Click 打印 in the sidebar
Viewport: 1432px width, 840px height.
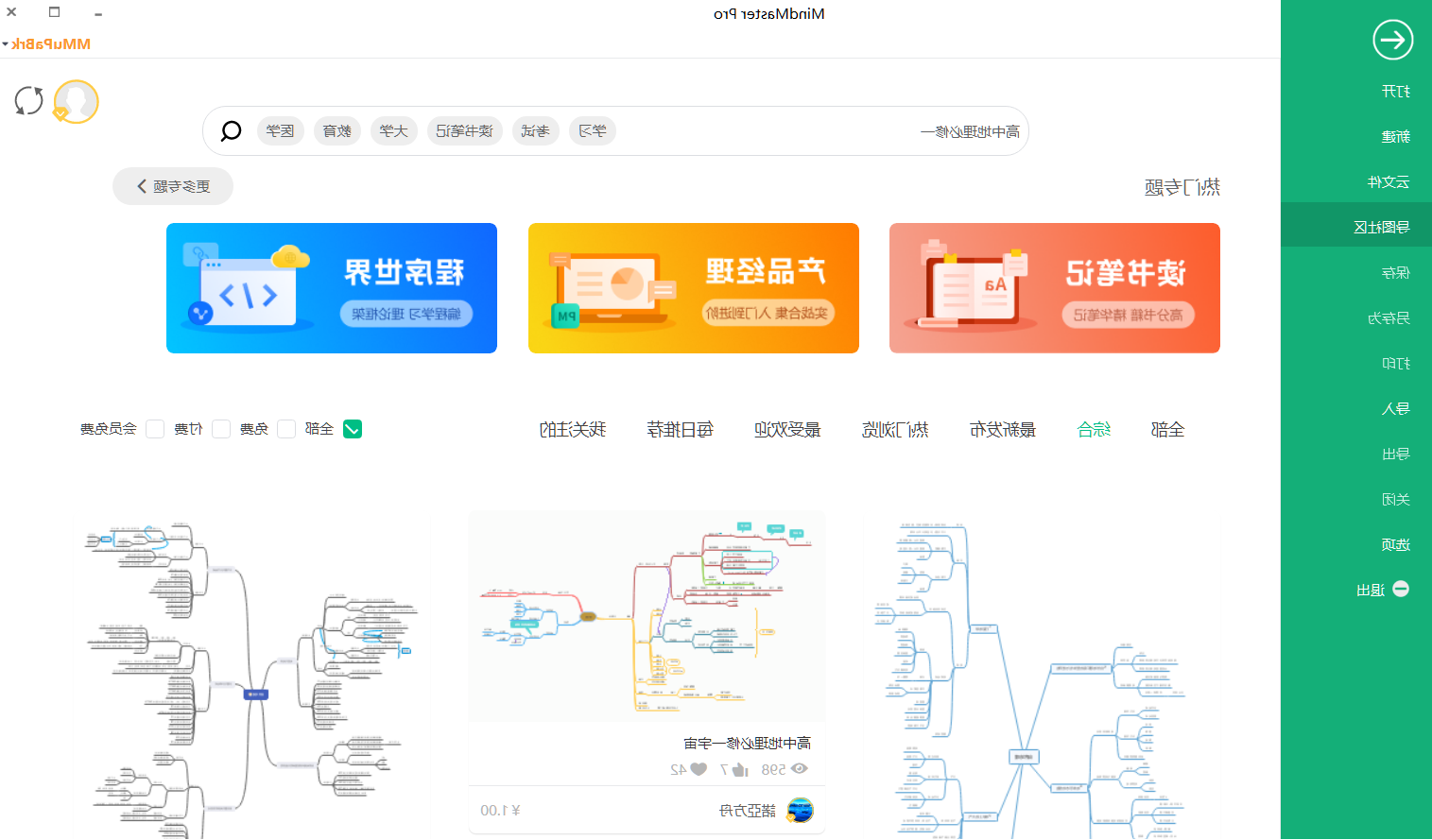point(1395,363)
